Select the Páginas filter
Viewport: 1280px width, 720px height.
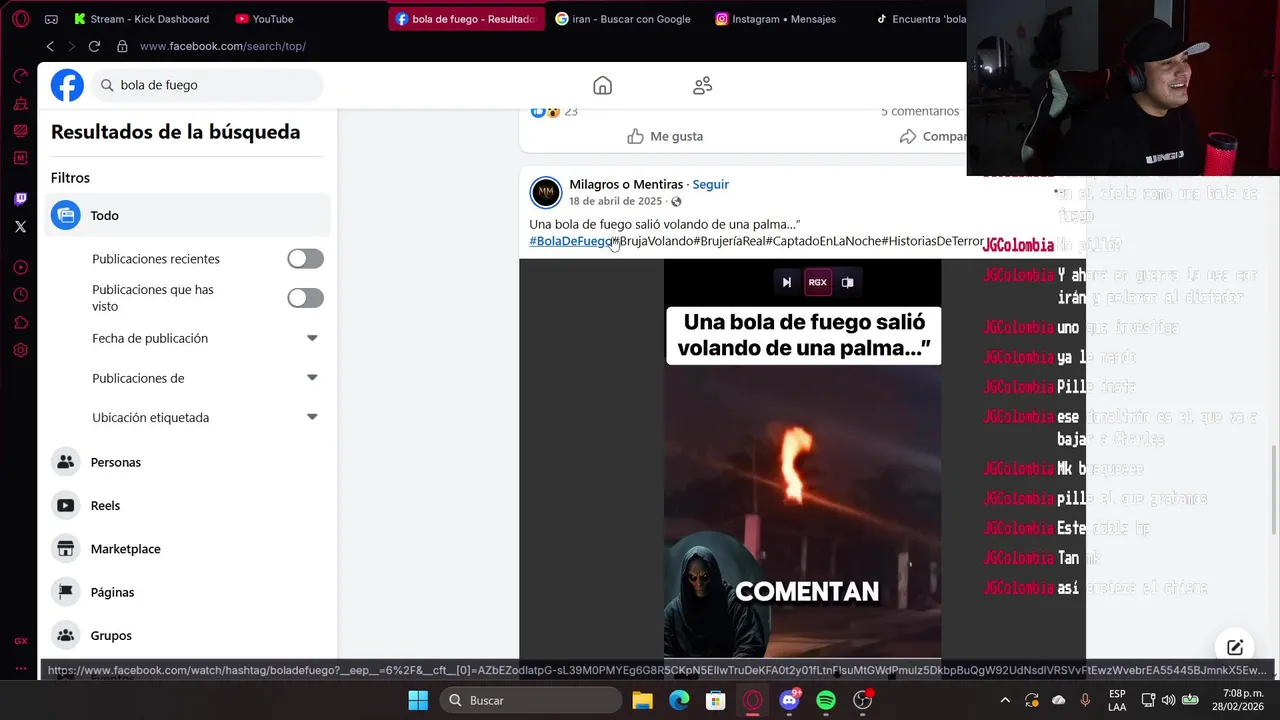(187, 592)
